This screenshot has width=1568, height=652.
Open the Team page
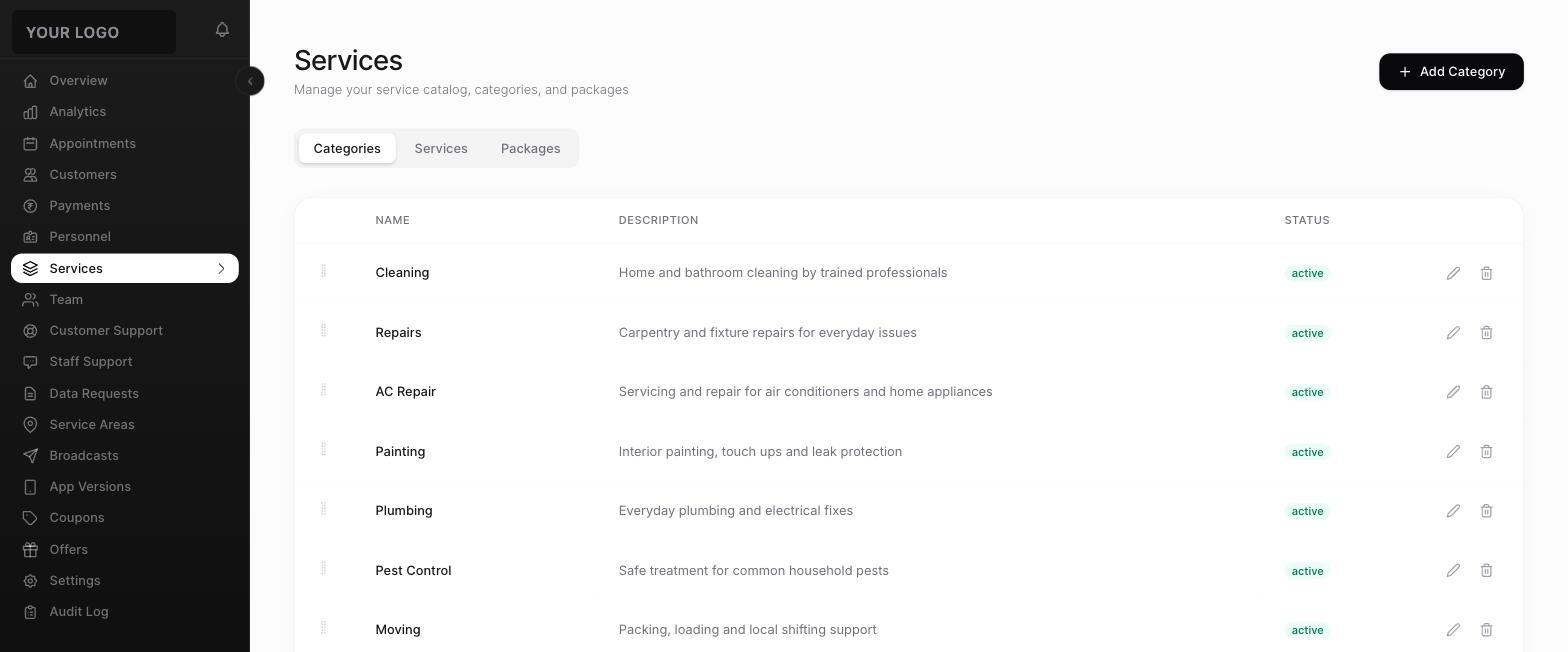click(125, 299)
